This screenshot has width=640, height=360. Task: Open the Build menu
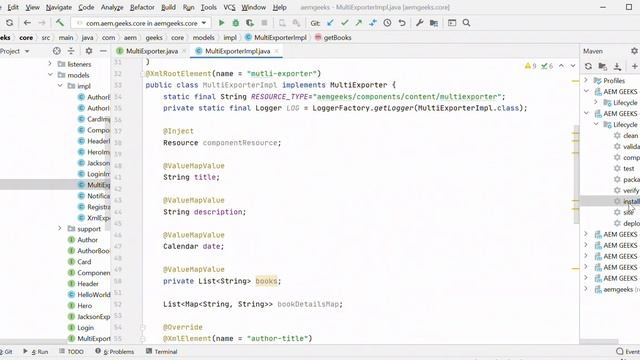pyautogui.click(x=168, y=7)
